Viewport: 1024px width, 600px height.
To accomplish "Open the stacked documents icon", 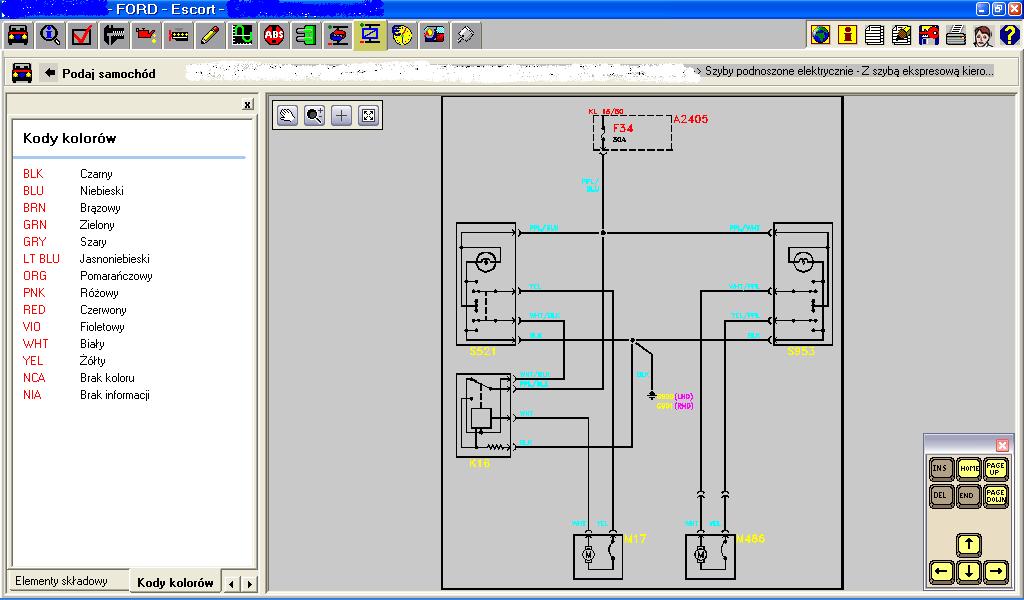I will 874,35.
